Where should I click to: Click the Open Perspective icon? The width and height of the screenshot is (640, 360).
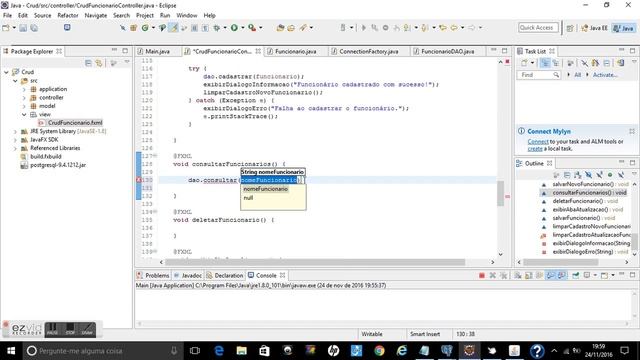point(570,28)
